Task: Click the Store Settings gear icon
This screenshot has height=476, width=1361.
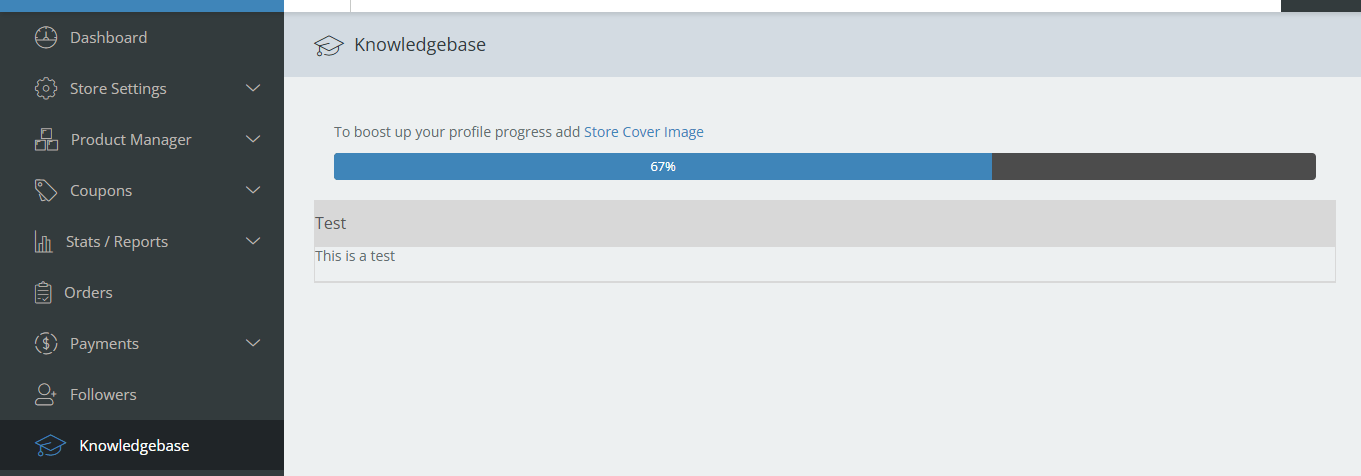Action: [x=46, y=89]
